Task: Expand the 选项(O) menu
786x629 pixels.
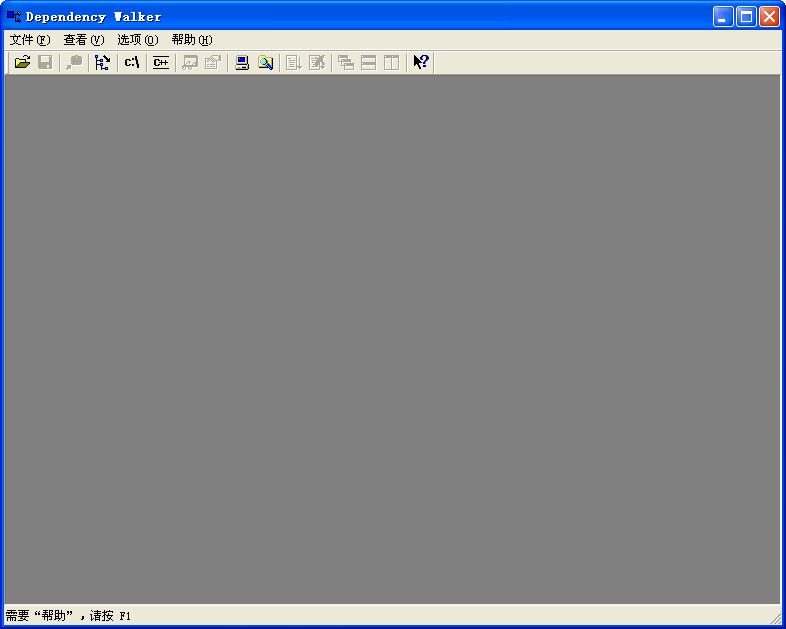Action: click(137, 40)
